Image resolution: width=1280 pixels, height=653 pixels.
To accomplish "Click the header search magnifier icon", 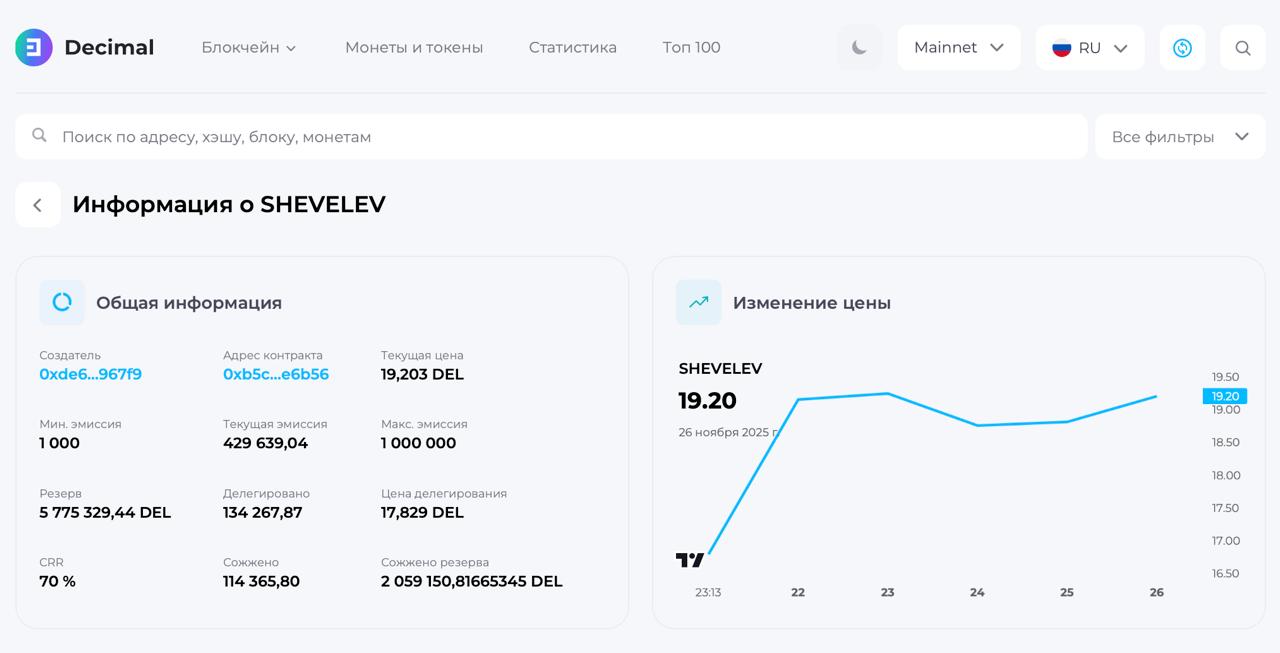I will point(1243,48).
